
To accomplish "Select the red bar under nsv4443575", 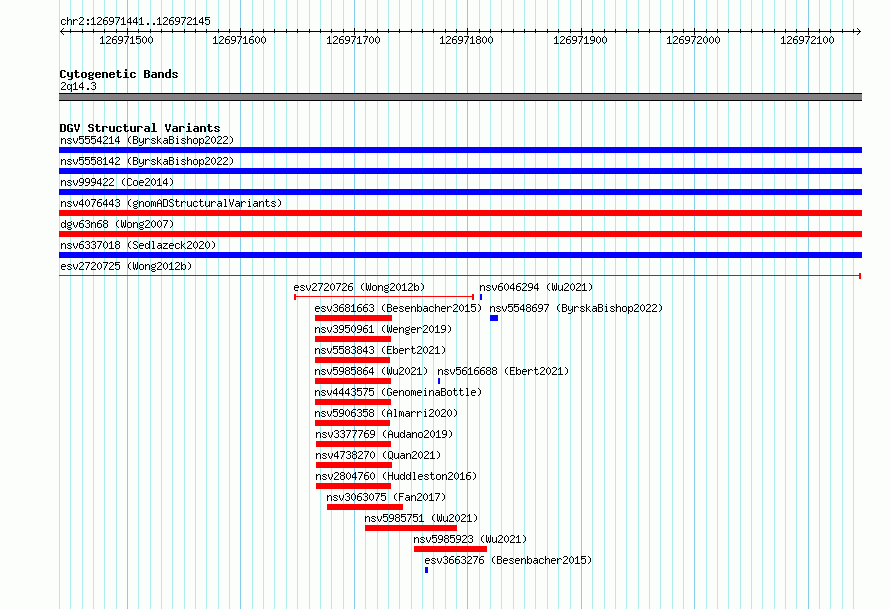I will [x=352, y=402].
